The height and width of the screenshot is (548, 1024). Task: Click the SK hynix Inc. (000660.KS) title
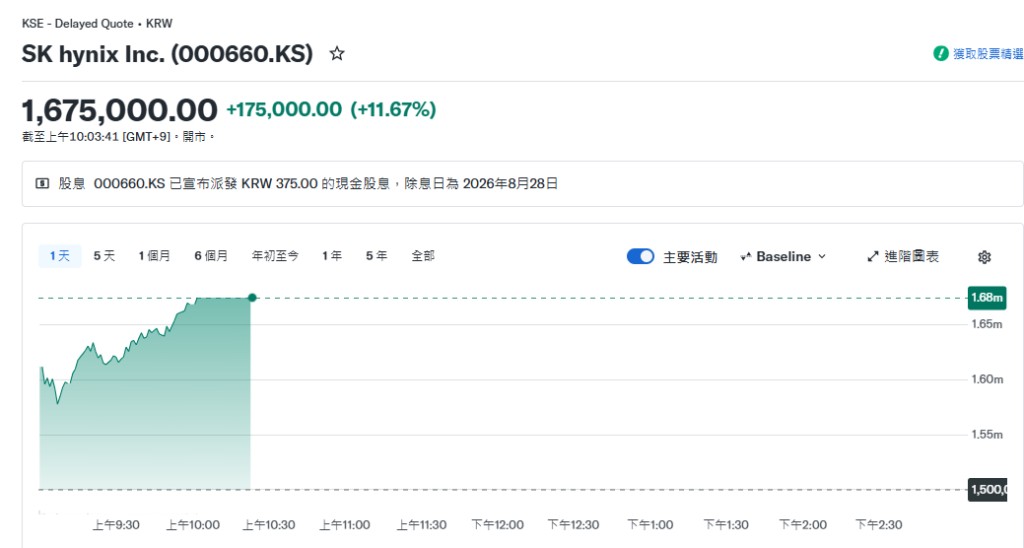point(167,54)
